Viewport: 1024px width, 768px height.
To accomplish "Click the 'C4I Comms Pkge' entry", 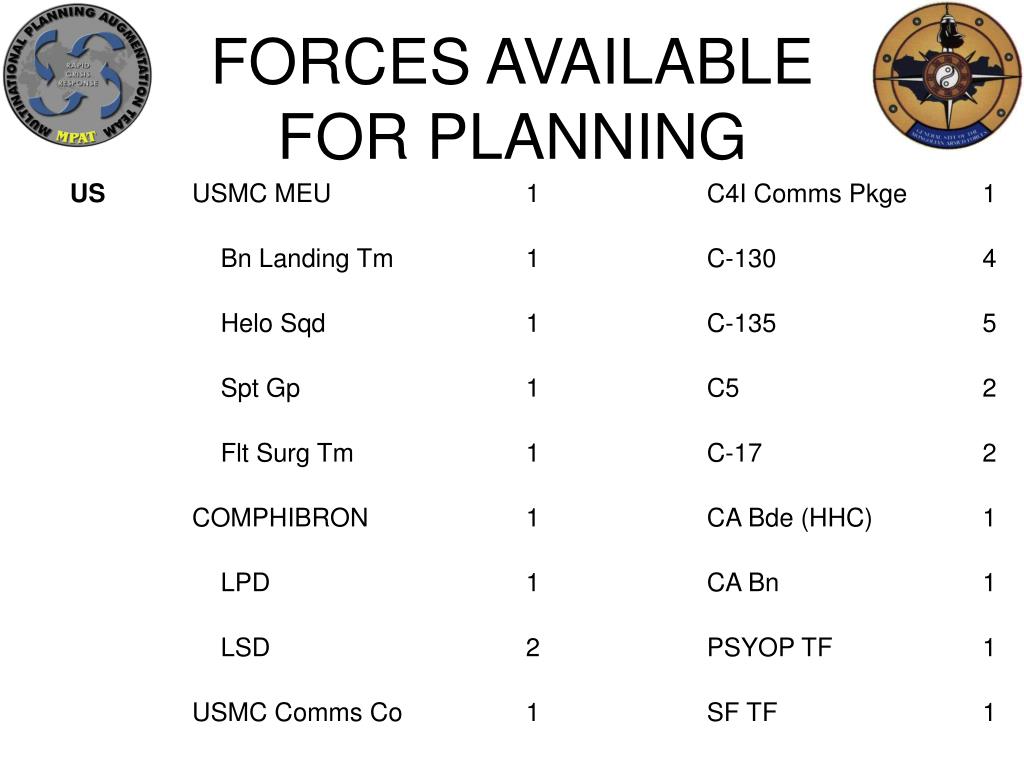I will click(x=807, y=195).
